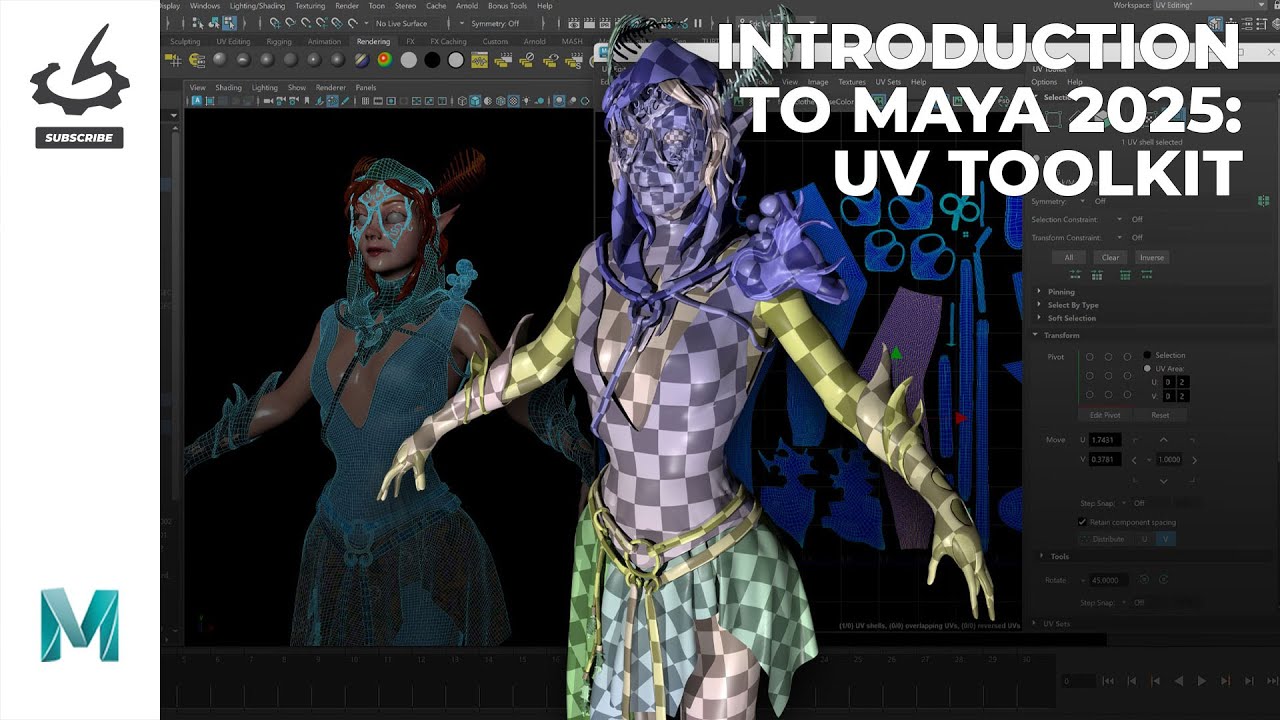Click the 'Clear' selection button
The image size is (1280, 720).
click(x=1110, y=257)
